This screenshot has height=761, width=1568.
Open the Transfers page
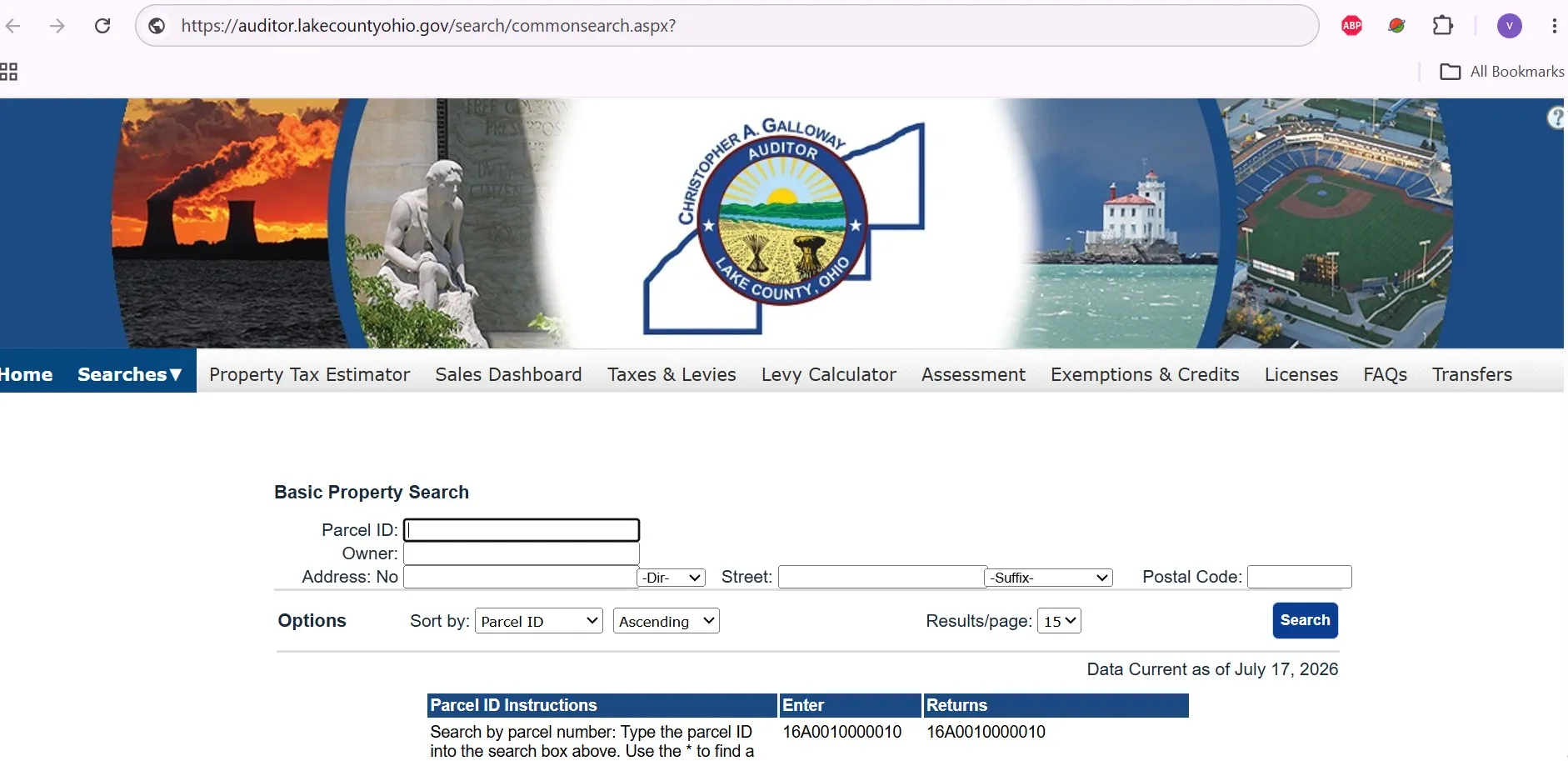1472,374
